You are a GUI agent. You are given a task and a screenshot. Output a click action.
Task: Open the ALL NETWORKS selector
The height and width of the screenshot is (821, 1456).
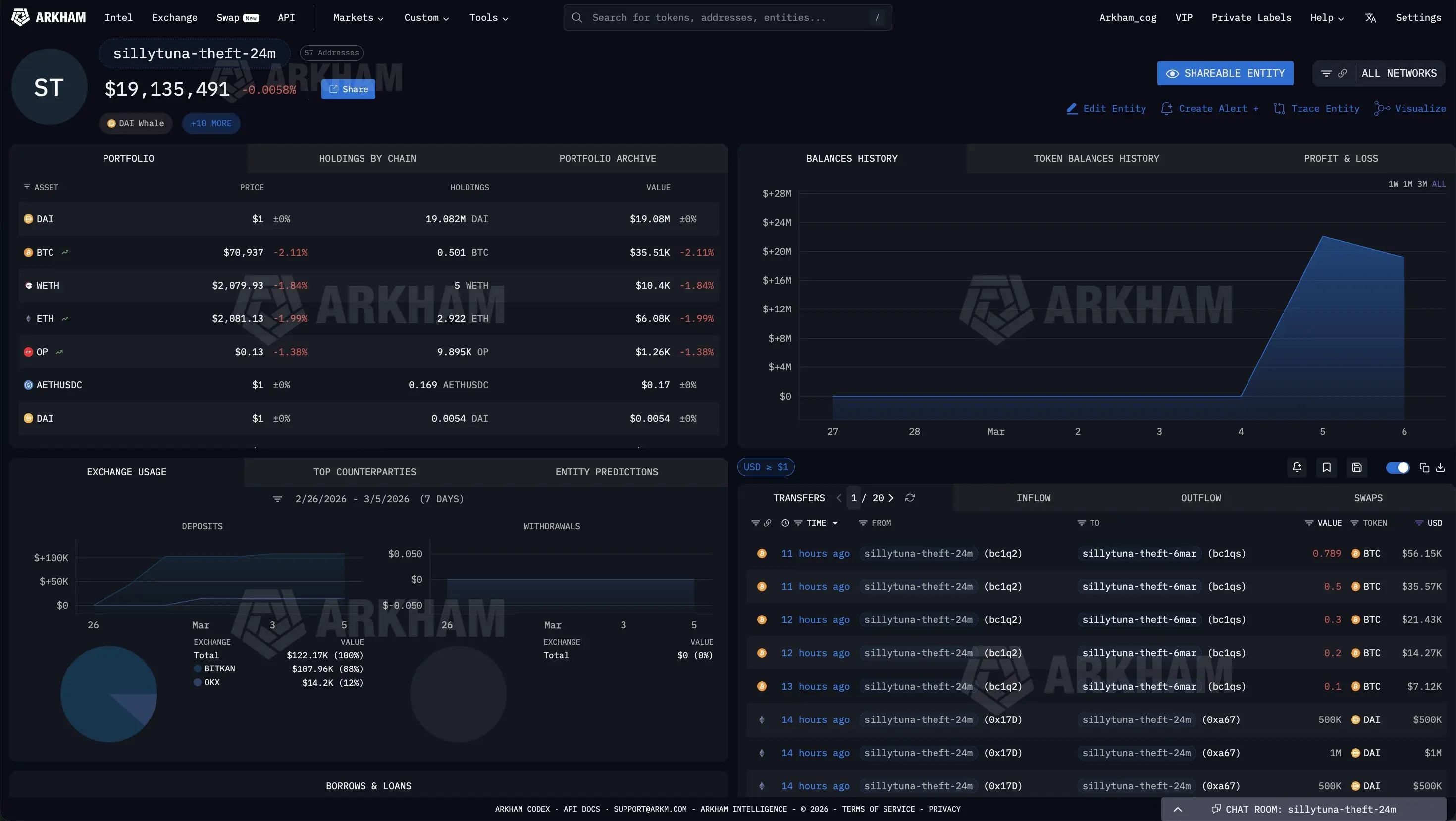point(1399,73)
